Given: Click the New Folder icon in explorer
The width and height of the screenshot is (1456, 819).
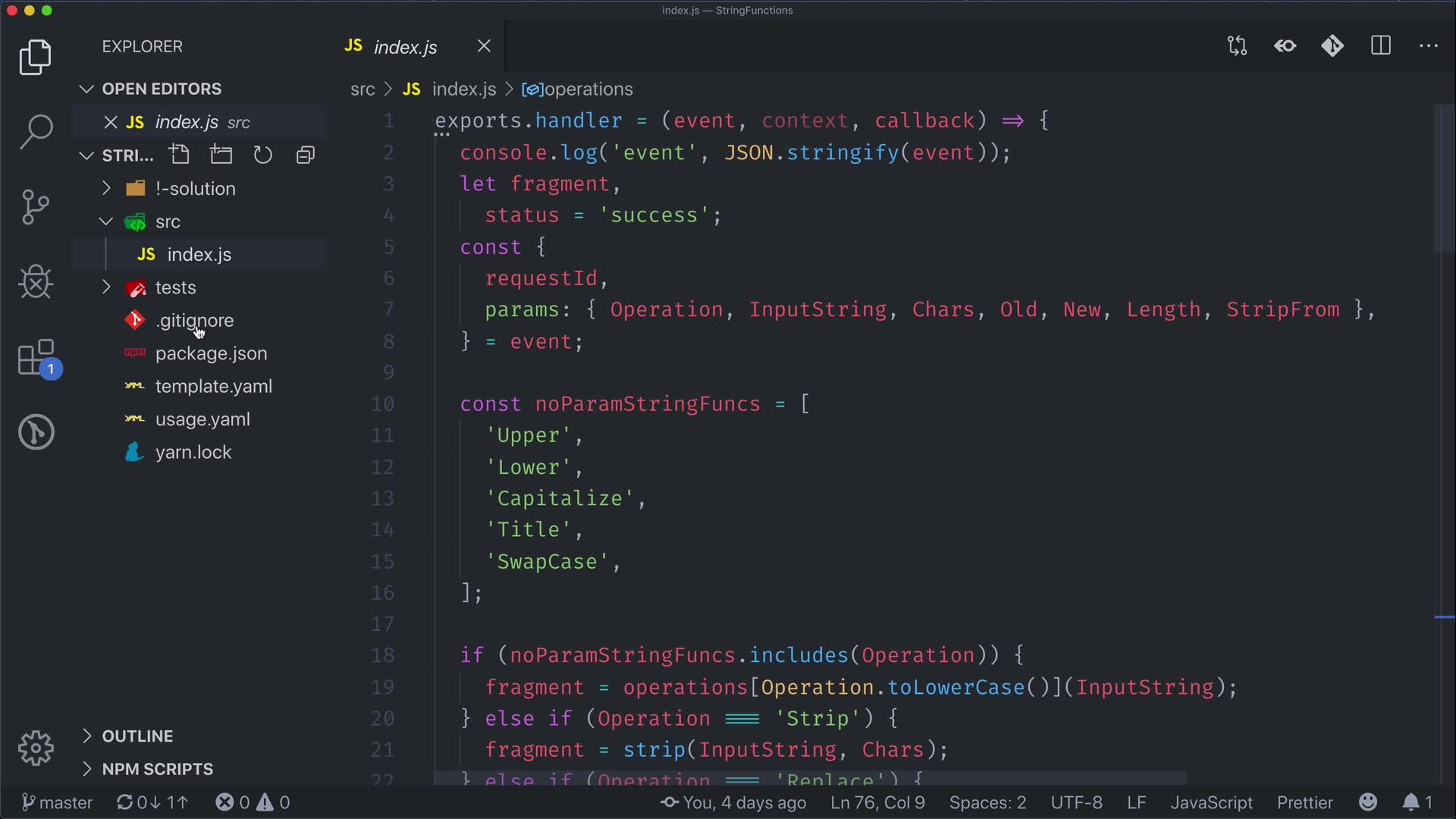Looking at the screenshot, I should pyautogui.click(x=221, y=155).
